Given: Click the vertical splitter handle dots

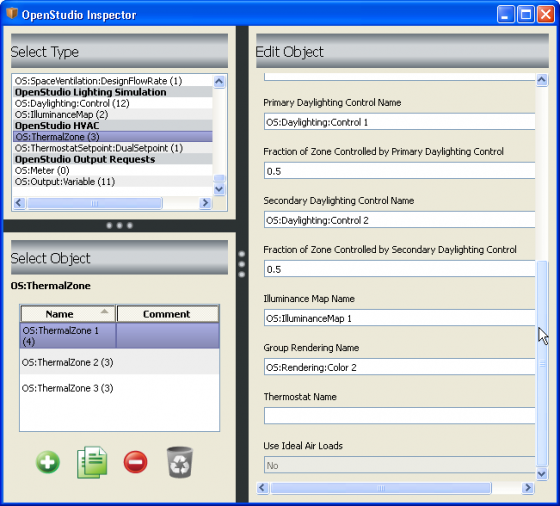Looking at the screenshot, I should [x=242, y=264].
